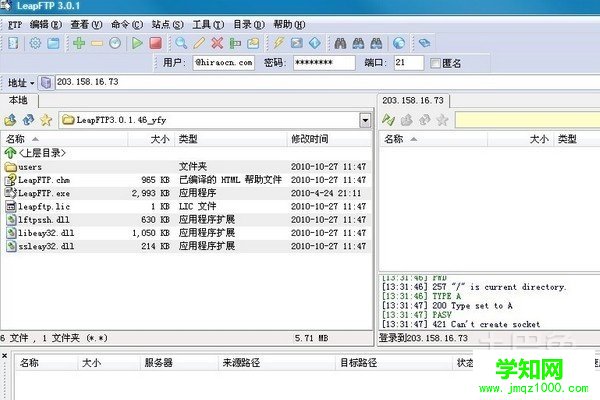Select the LeapFTP.chm file
600x400 pixels.
pyautogui.click(x=186, y=180)
